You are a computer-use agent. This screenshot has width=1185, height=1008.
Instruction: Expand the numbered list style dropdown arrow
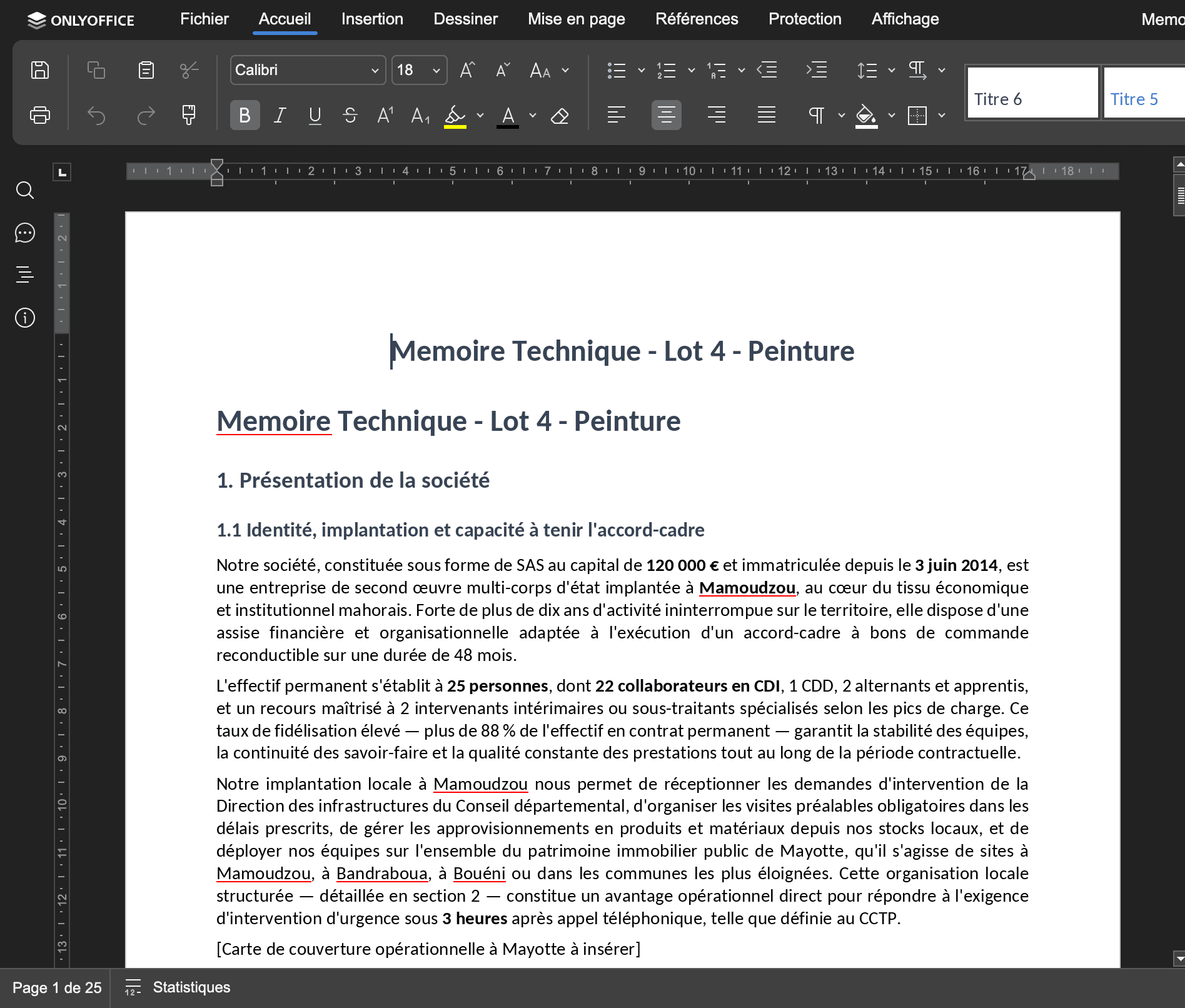coord(691,70)
